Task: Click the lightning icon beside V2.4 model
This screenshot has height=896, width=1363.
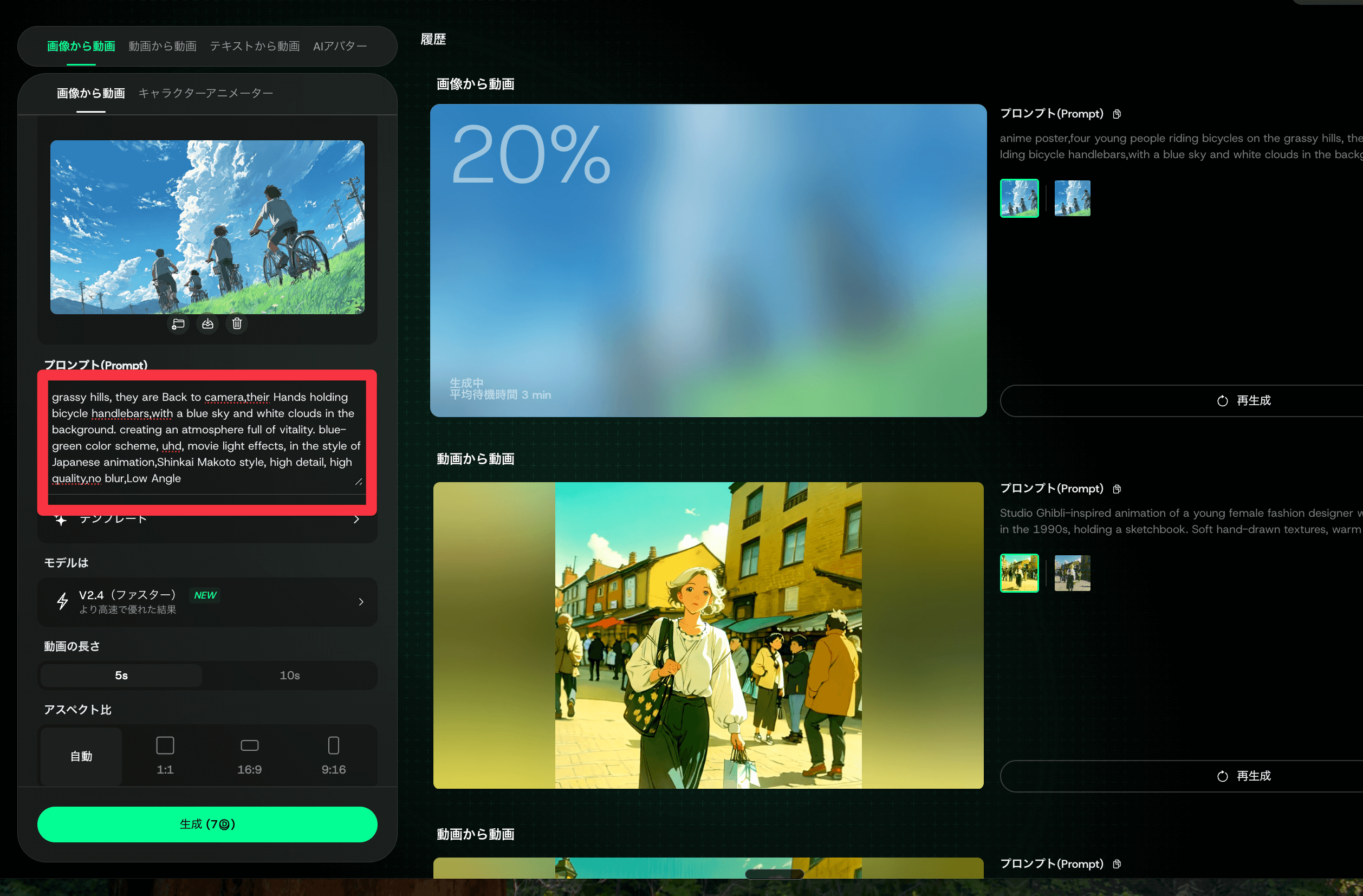Action: click(62, 601)
